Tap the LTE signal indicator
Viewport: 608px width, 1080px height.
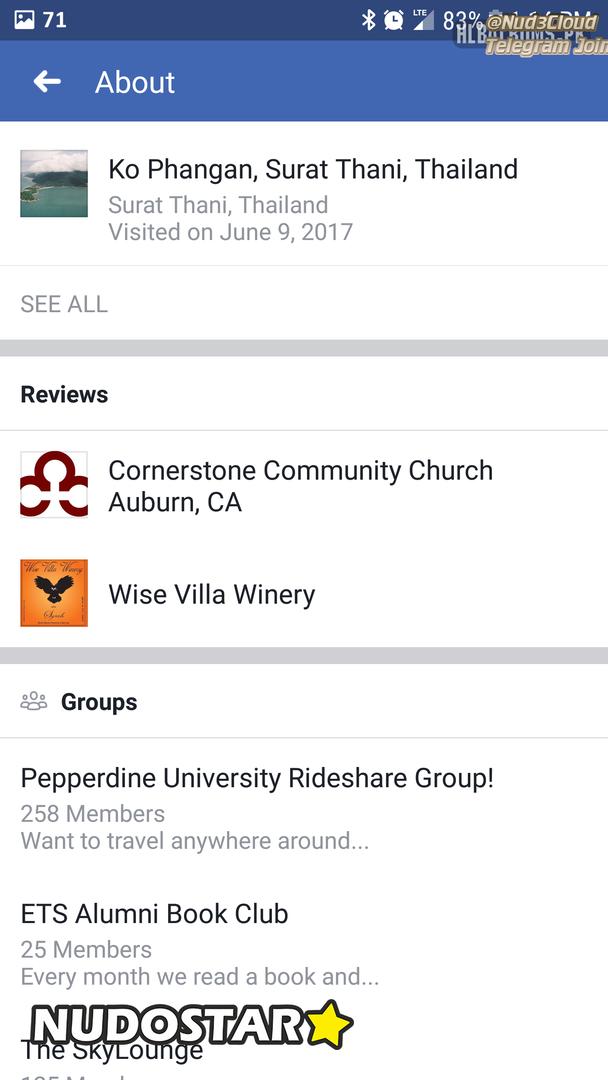pyautogui.click(x=422, y=19)
